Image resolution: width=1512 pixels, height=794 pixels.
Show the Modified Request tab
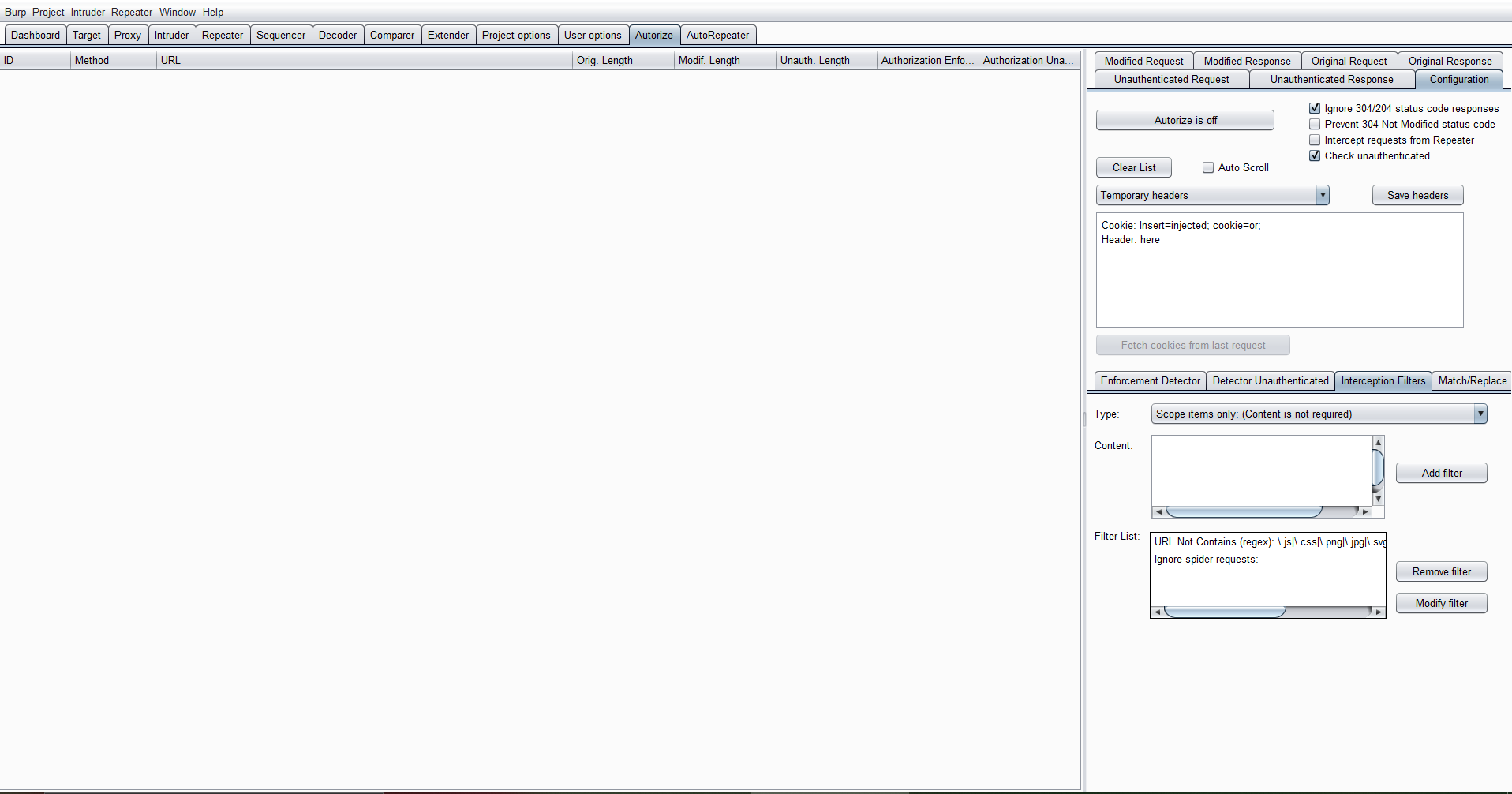point(1144,61)
